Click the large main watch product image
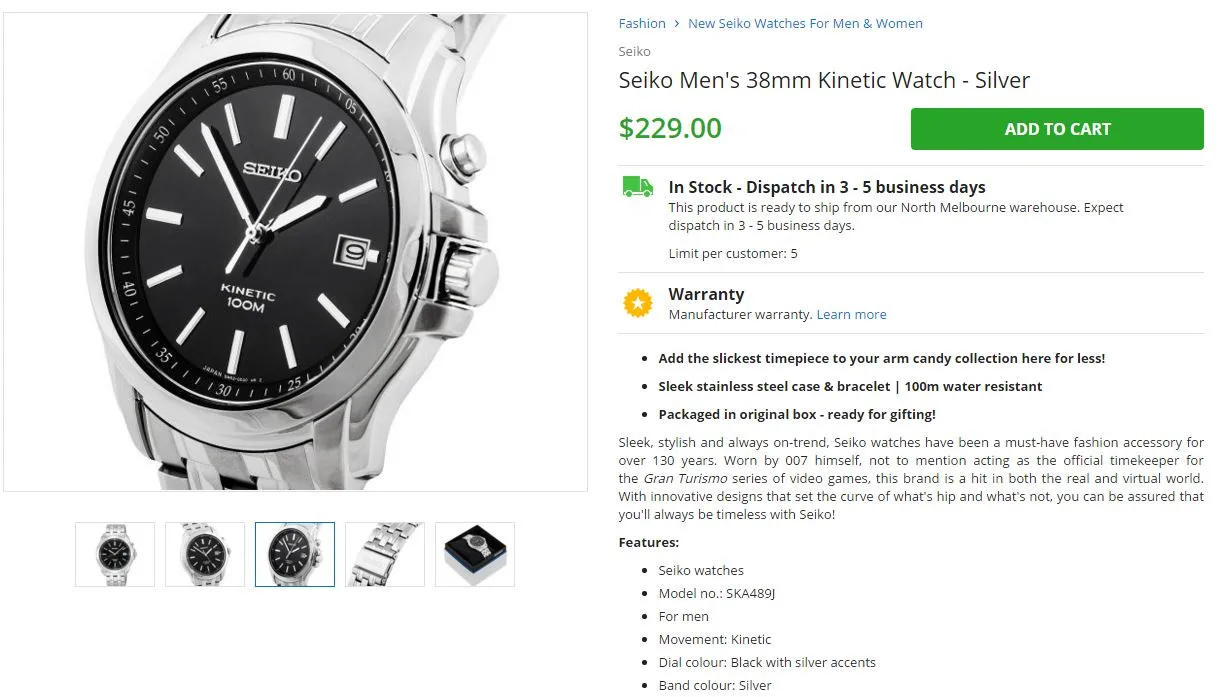Viewport: 1221px width, 697px height. pos(295,251)
